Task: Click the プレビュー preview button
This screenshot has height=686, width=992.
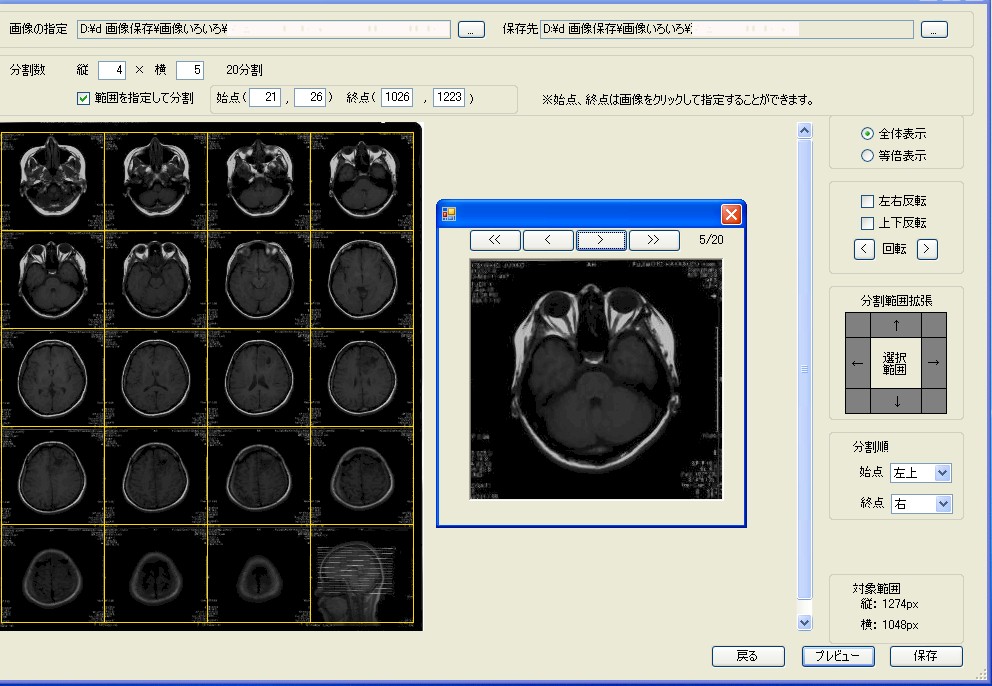Action: pyautogui.click(x=838, y=657)
